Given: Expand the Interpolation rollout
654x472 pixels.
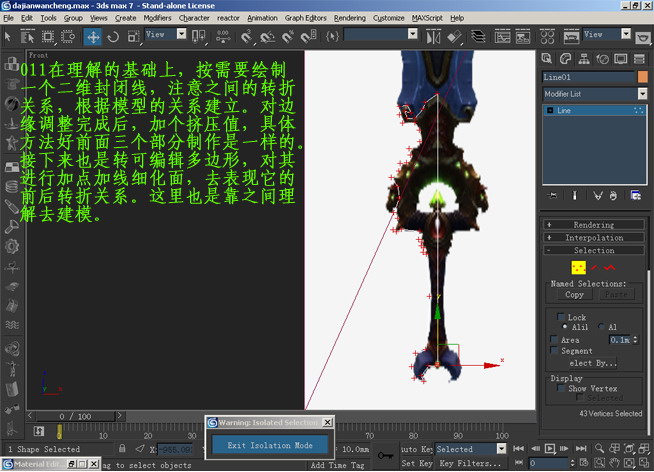Looking at the screenshot, I should pyautogui.click(x=594, y=238).
